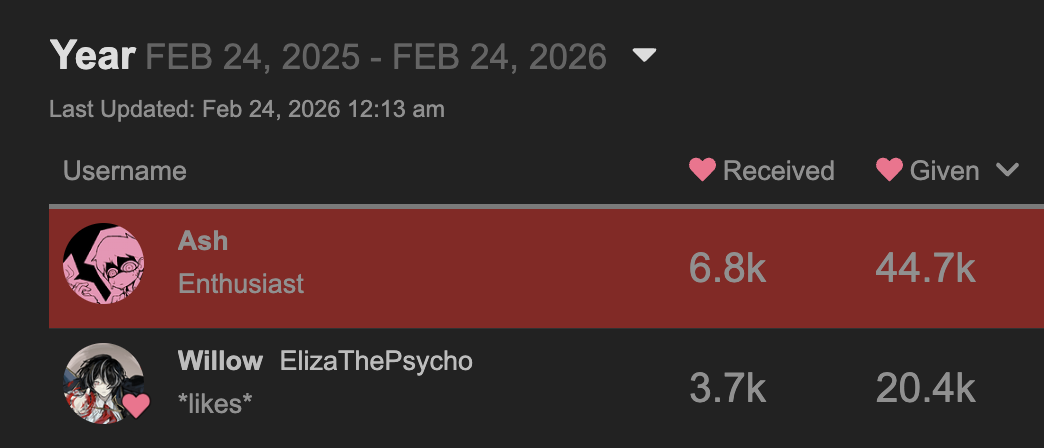1044x448 pixels.
Task: Click the Enthusiast title under Ash
Action: [241, 284]
